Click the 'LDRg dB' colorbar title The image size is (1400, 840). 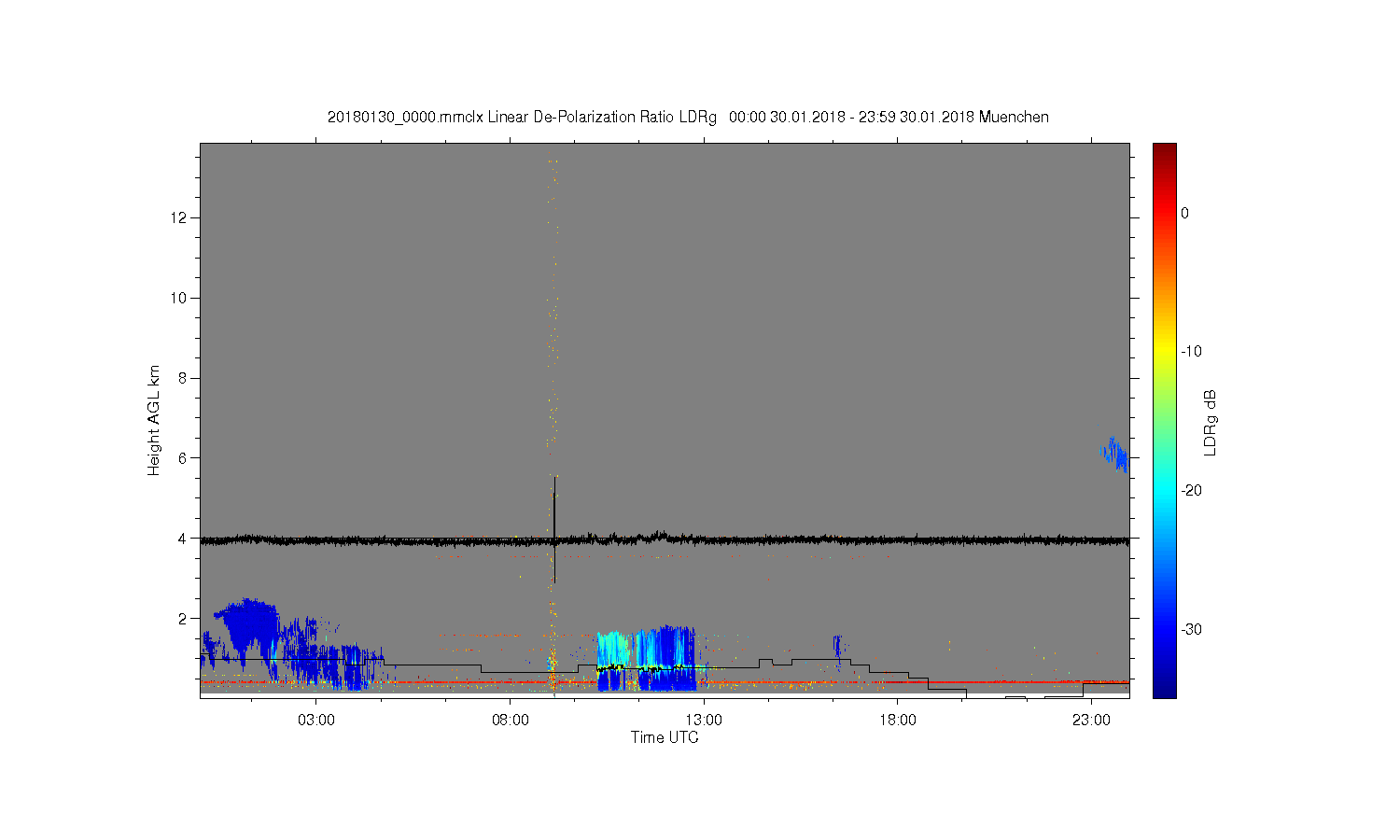[x=1211, y=422]
